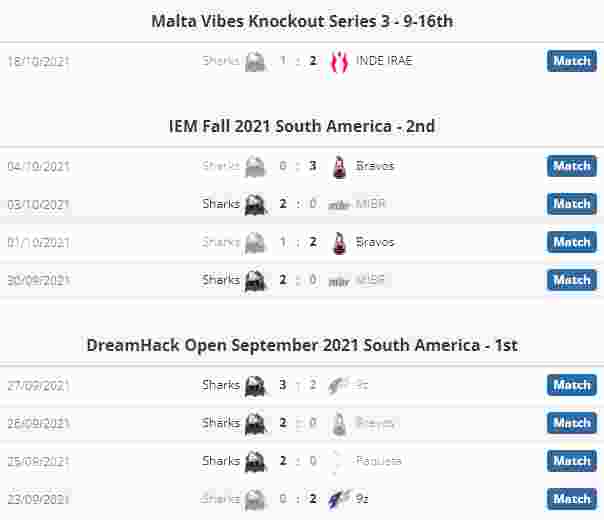
Task: Click the 9z logo on 23/09/2021 row
Action: (x=339, y=499)
